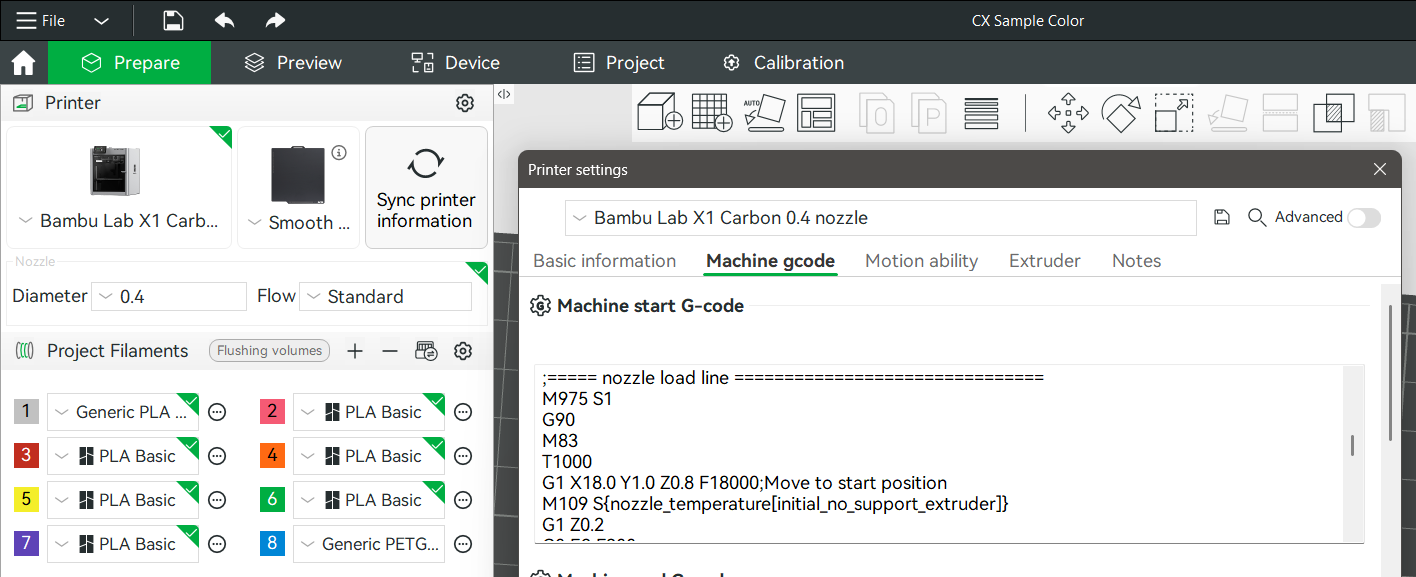Screen dimensions: 1416x577
Task: Click Sync printer information button
Action: [426, 187]
